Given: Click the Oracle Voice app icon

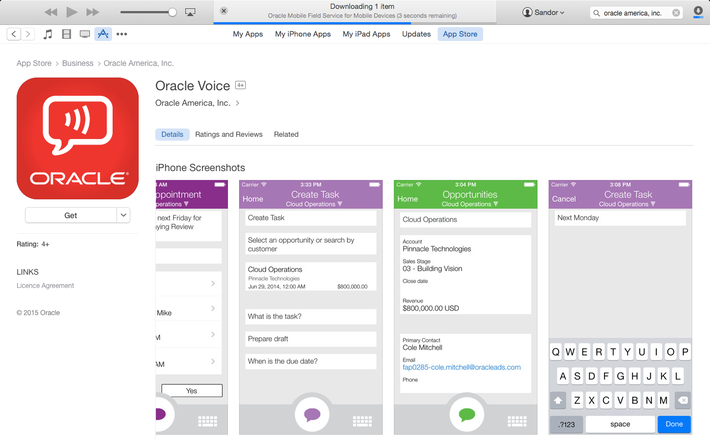Looking at the screenshot, I should click(77, 138).
